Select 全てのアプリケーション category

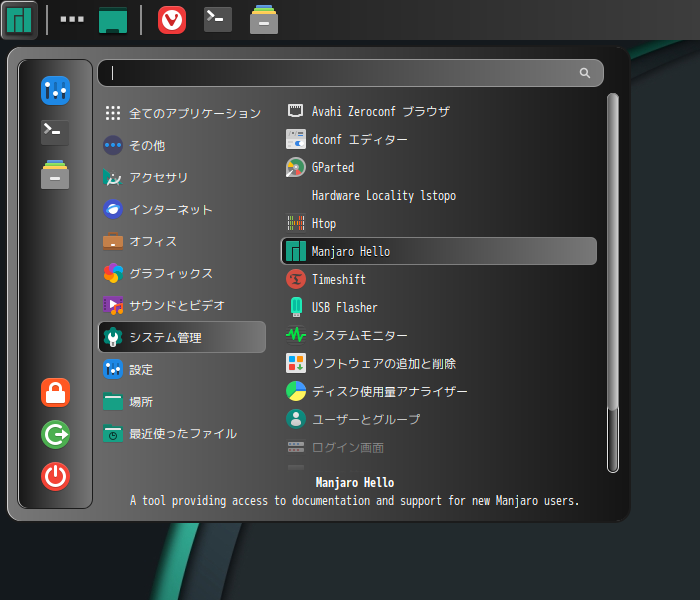[182, 113]
